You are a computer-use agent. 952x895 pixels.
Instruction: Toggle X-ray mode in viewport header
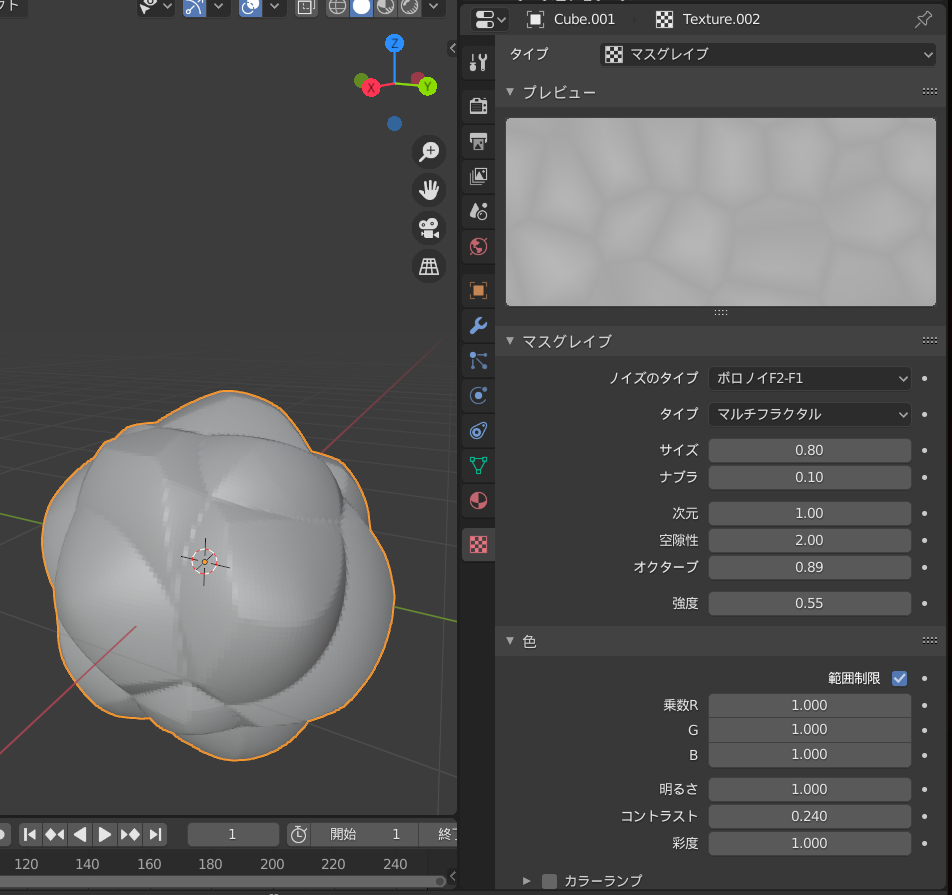click(306, 7)
